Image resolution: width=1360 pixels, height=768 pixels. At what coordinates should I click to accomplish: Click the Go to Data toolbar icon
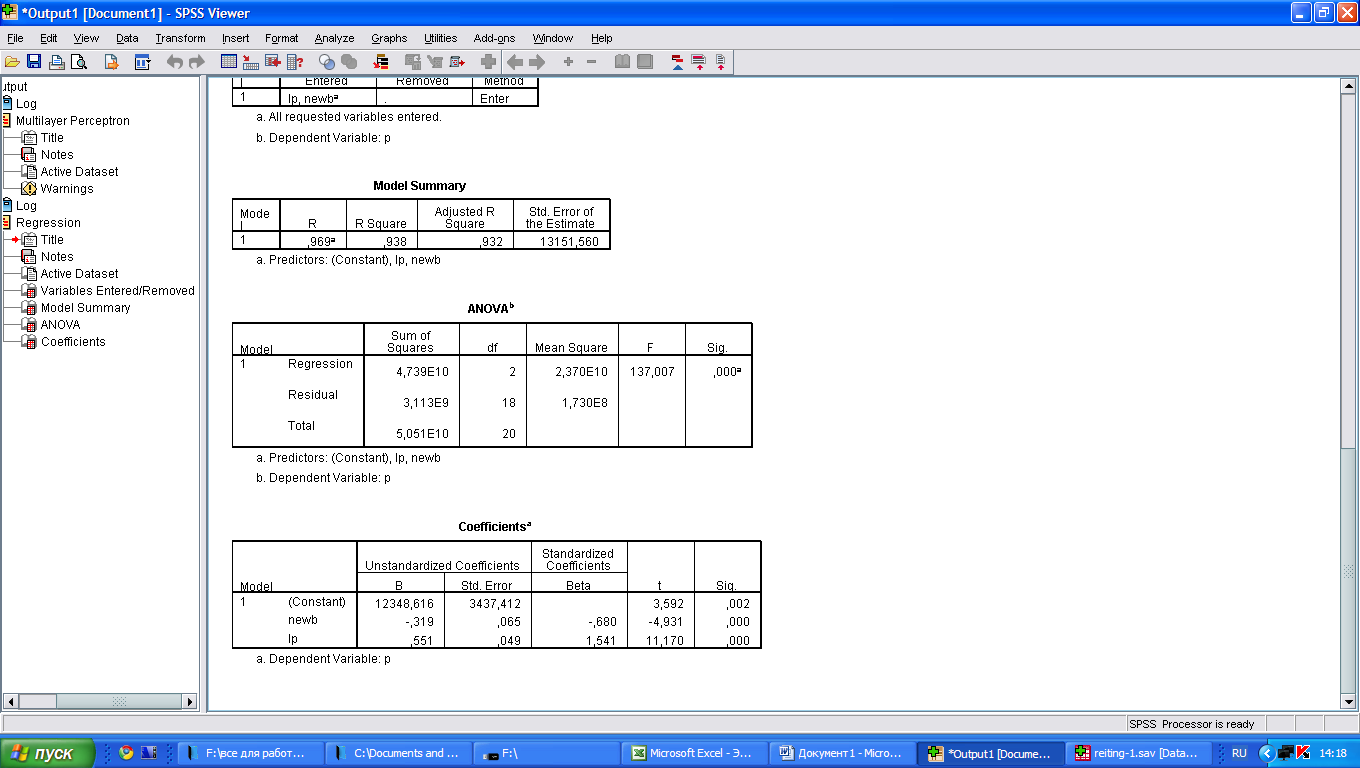point(229,62)
